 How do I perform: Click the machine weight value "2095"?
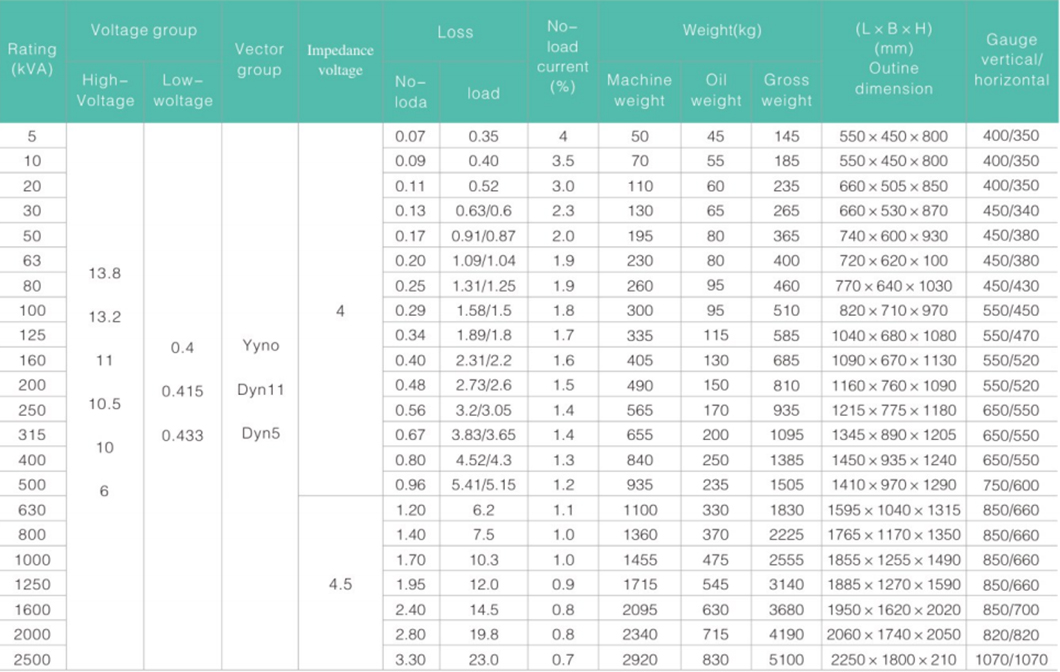click(x=640, y=609)
